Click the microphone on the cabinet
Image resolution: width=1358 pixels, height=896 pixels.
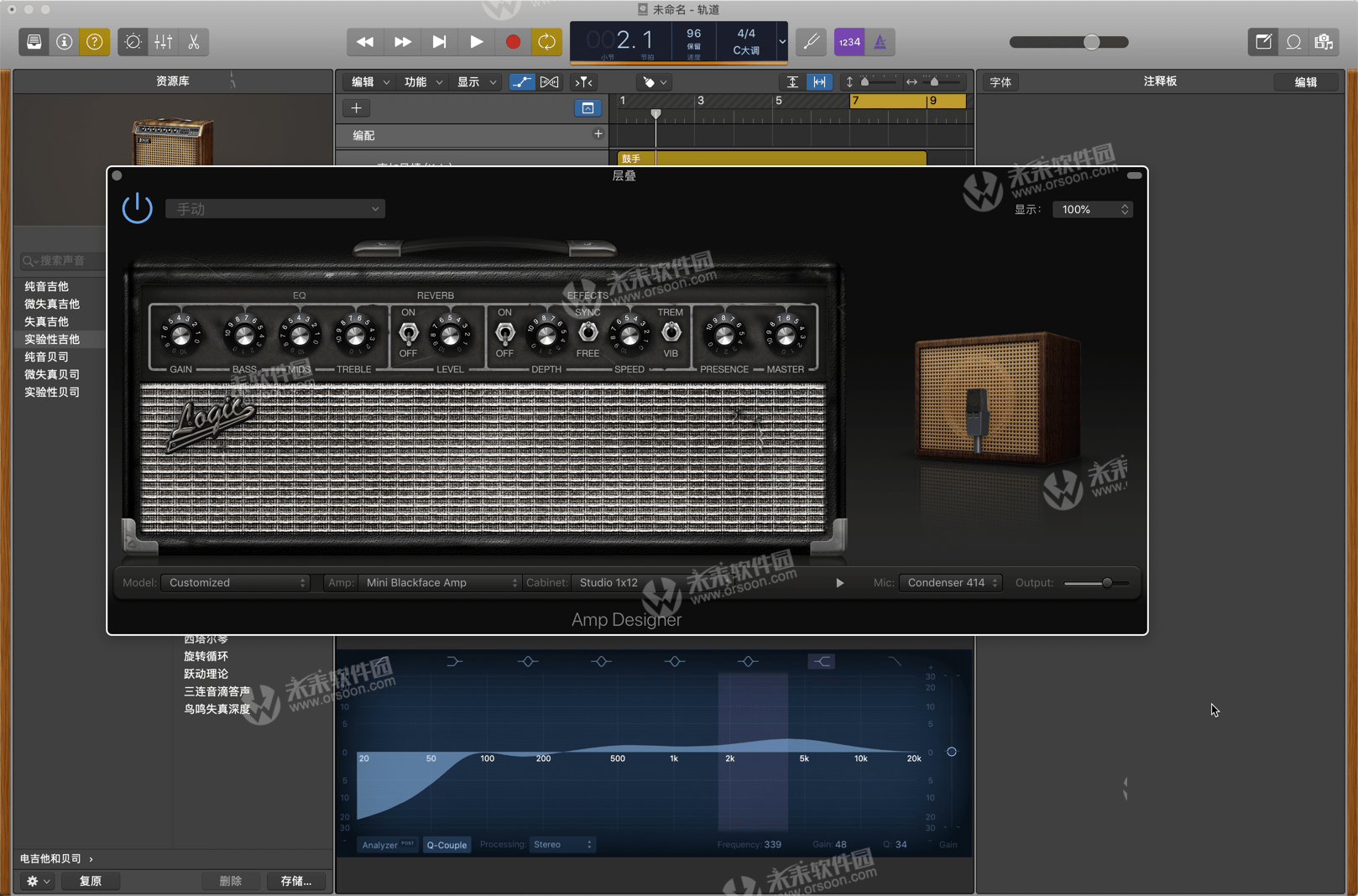[x=976, y=419]
